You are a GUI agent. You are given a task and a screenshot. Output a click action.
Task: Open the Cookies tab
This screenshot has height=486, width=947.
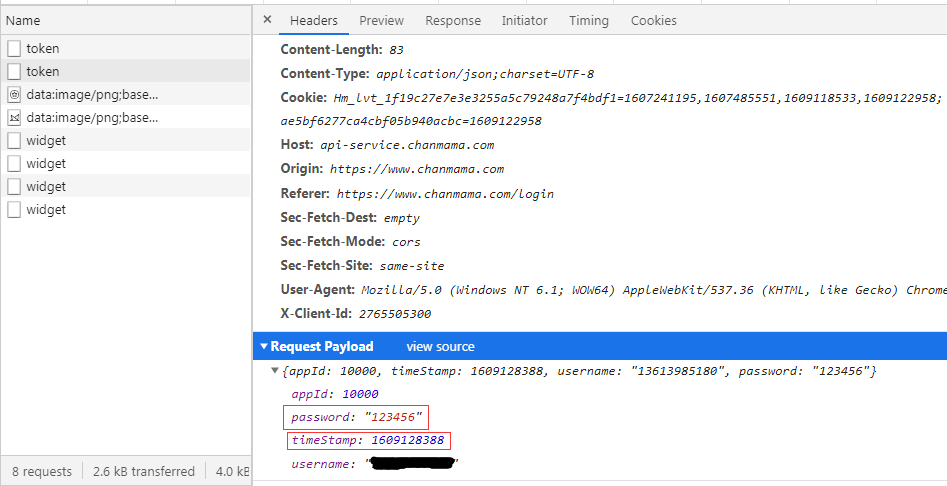coord(653,21)
